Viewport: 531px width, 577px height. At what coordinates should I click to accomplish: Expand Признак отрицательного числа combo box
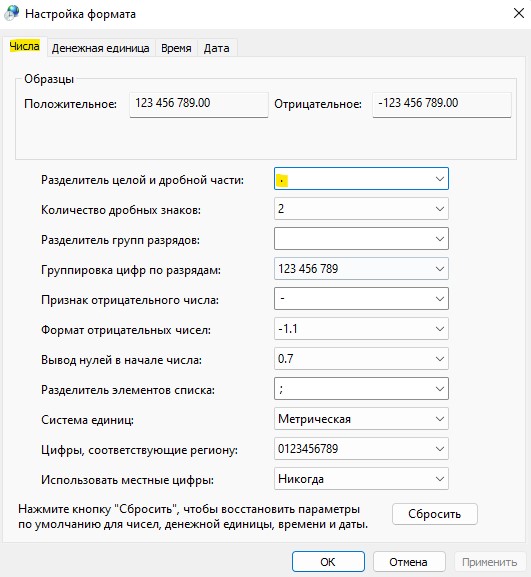tap(361, 299)
